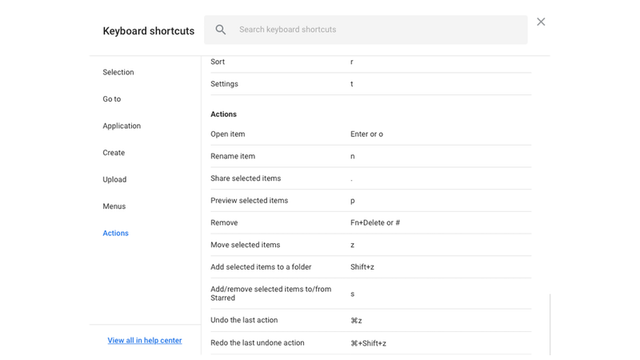This screenshot has height=360, width=640.
Task: Open the Application shortcuts section
Action: coord(122,126)
